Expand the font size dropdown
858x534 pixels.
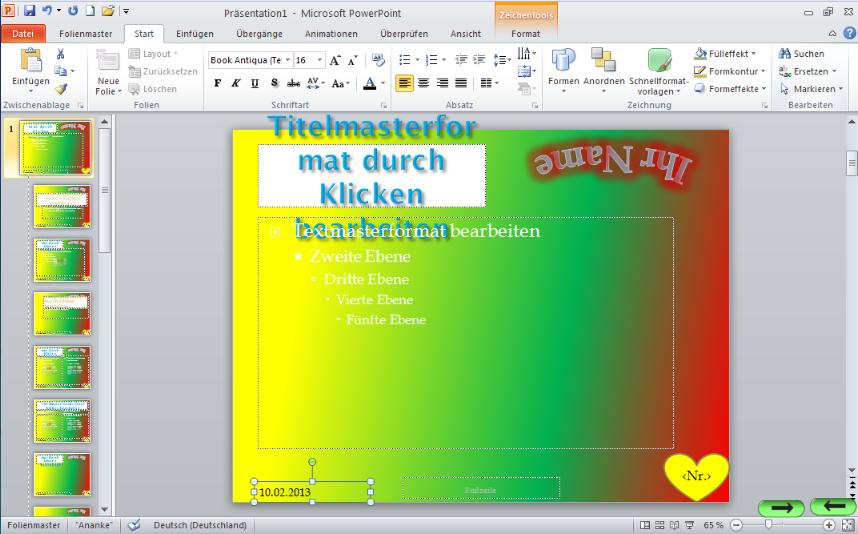tap(318, 60)
